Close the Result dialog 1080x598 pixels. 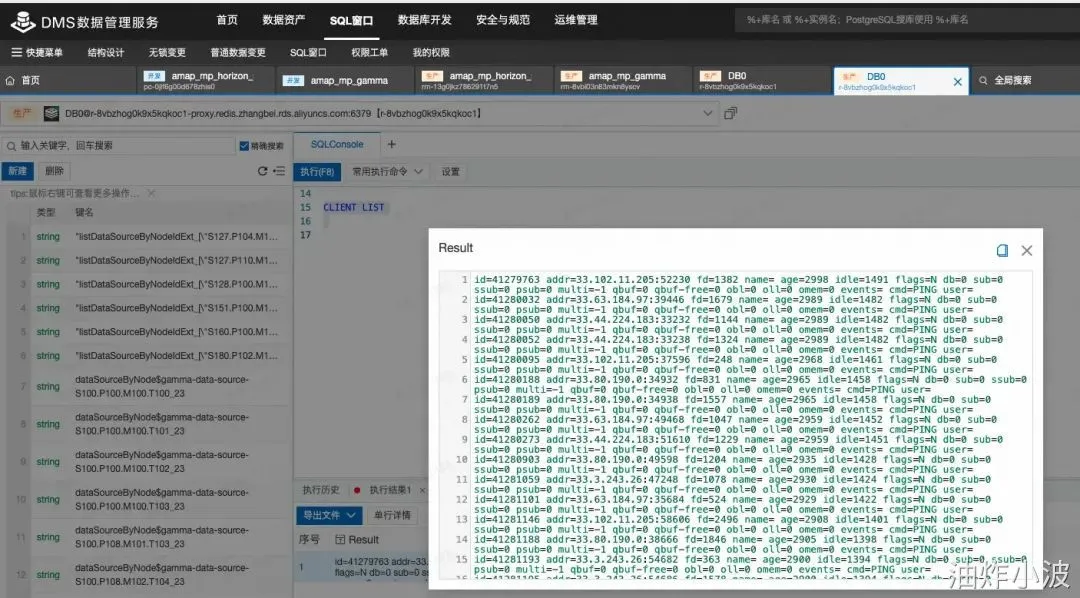pos(1026,250)
